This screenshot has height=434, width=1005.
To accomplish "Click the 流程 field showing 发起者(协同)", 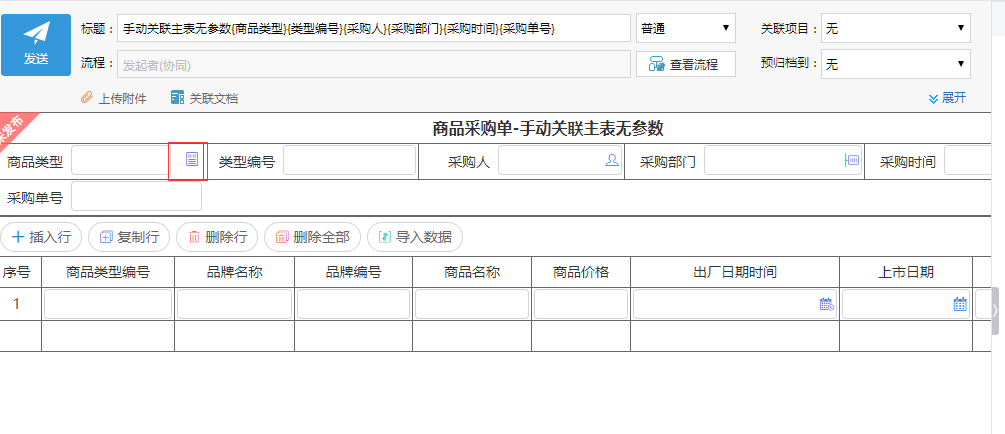I will click(x=374, y=64).
